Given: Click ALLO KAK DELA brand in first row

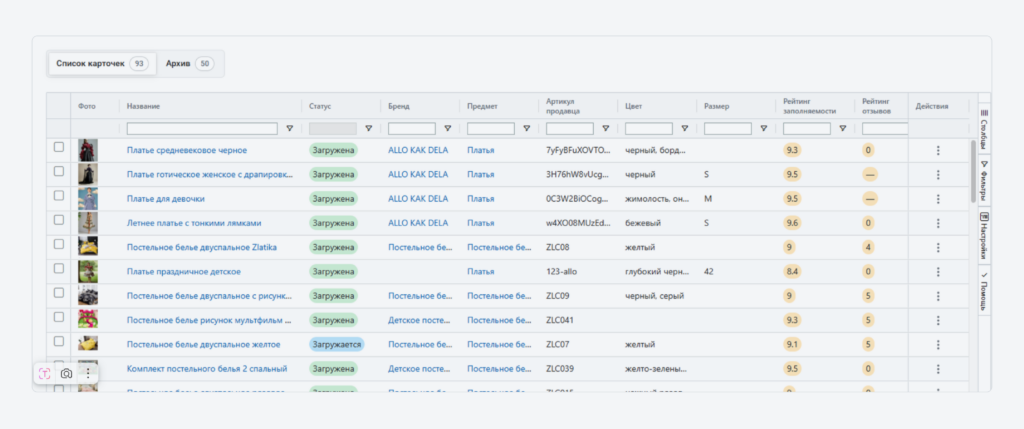Looking at the screenshot, I should point(418,150).
